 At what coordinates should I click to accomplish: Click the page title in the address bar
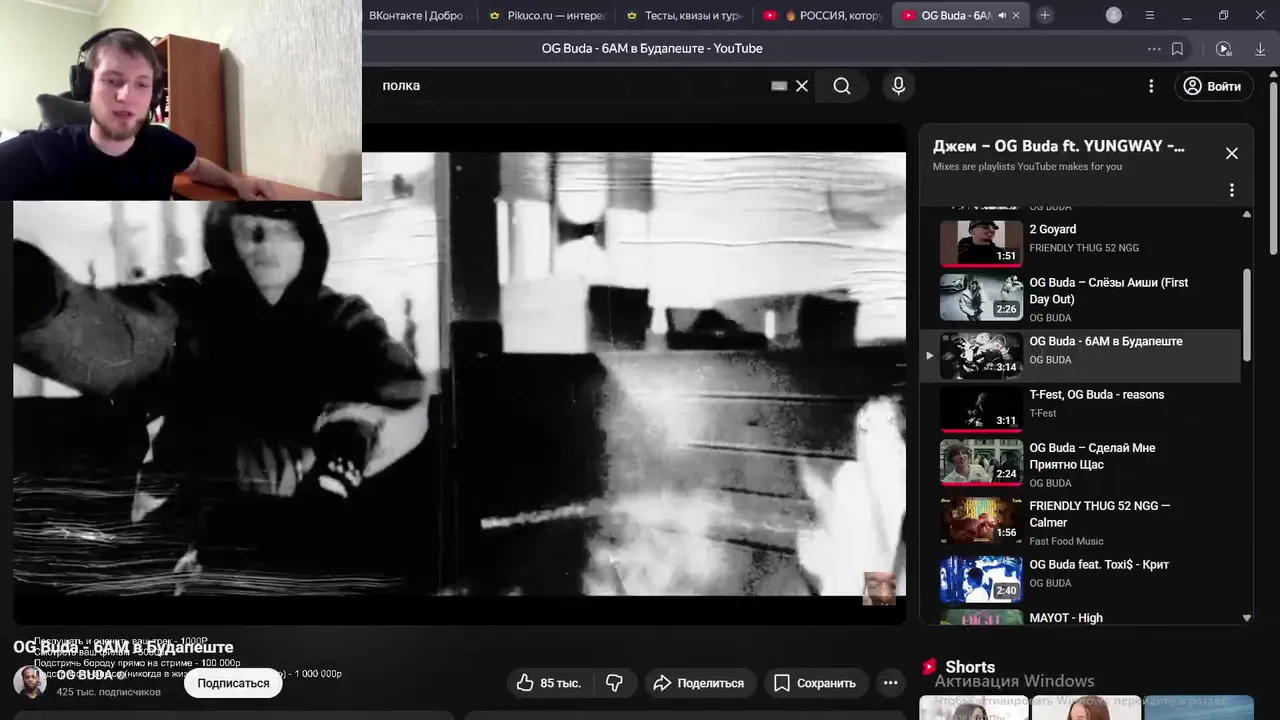(x=652, y=48)
